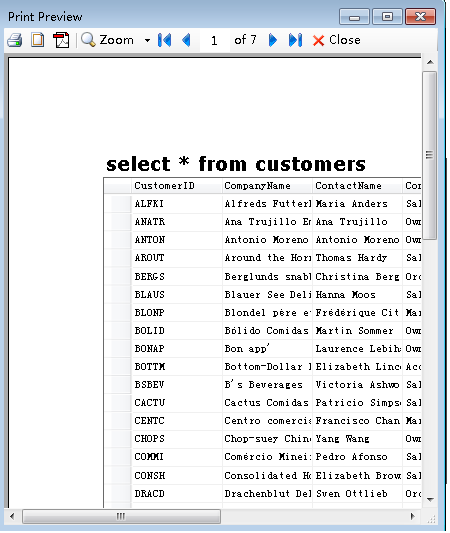Minimize the Print Preview window
This screenshot has width=450, height=533.
(354, 17)
